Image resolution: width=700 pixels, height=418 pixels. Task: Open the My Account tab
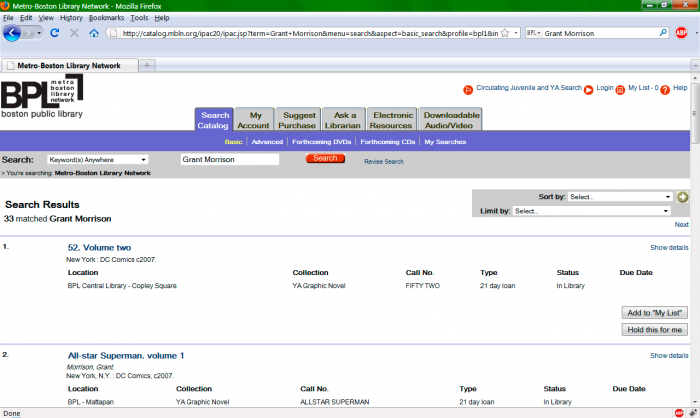click(254, 120)
